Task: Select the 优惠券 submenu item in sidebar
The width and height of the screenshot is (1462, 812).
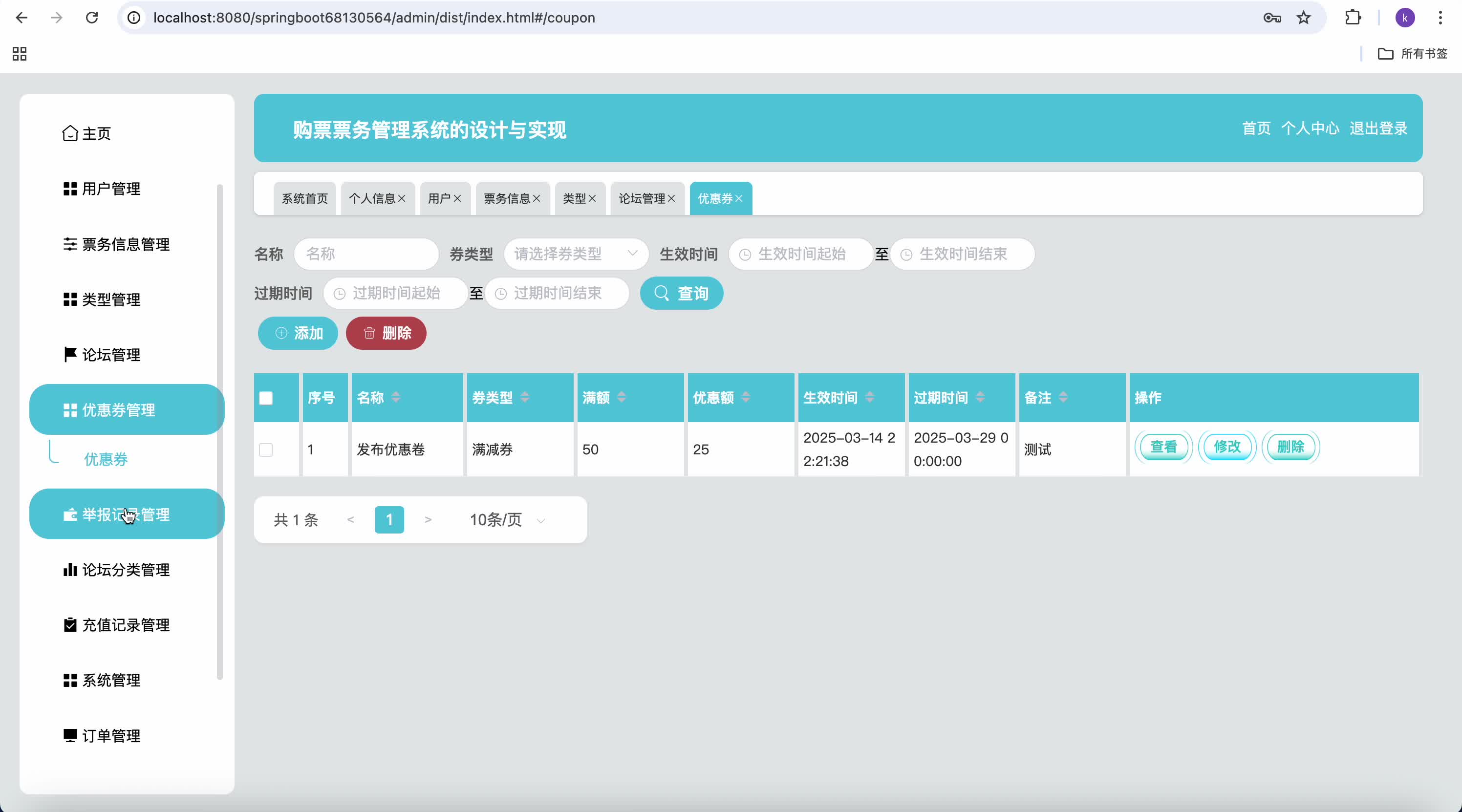Action: tap(106, 459)
